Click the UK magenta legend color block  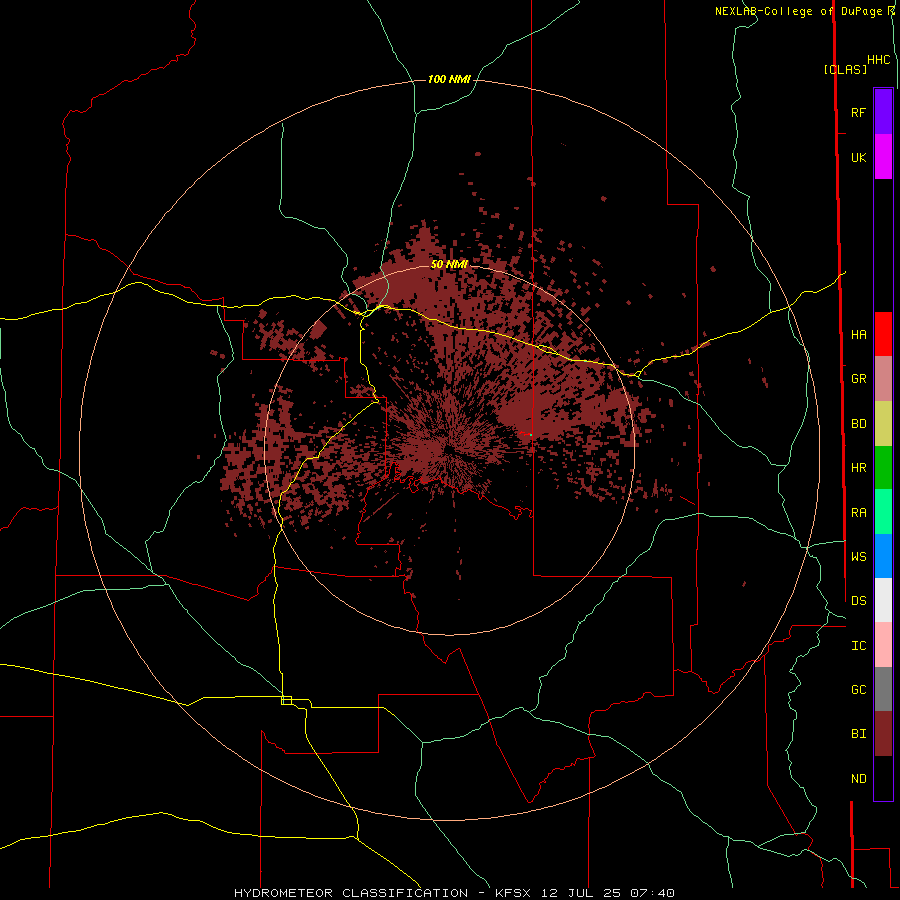(883, 157)
